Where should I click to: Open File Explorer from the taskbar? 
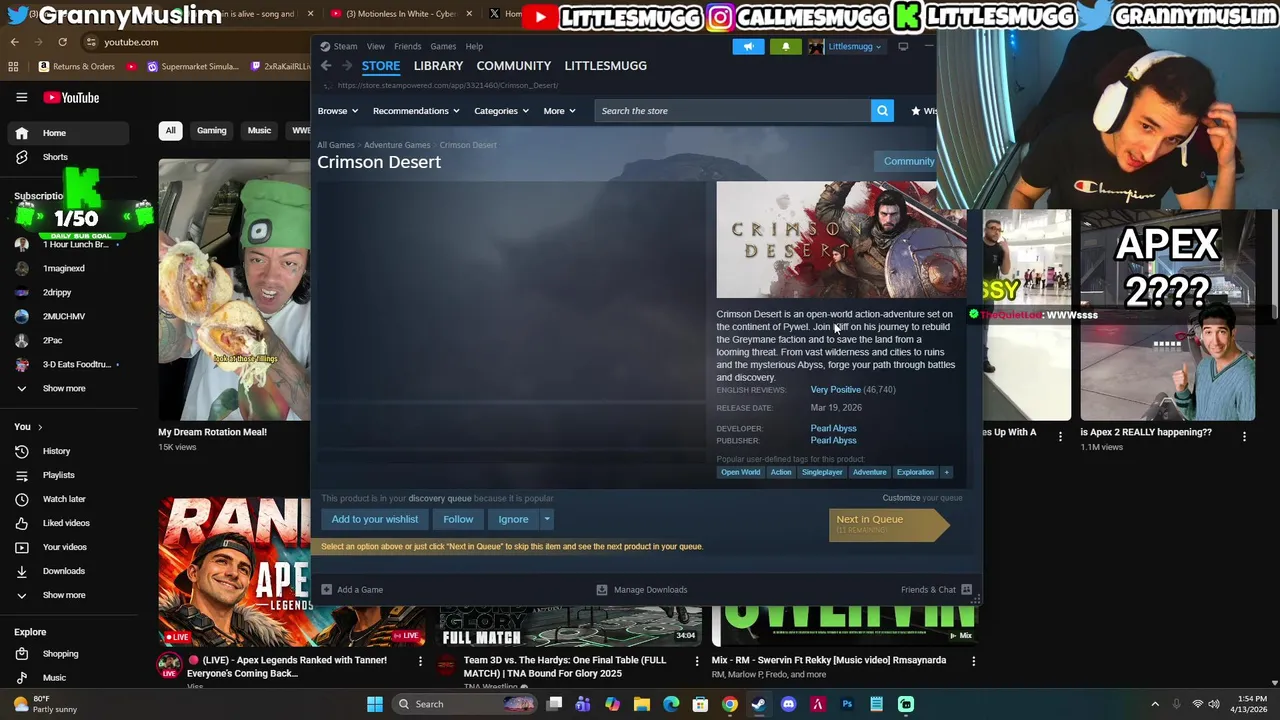pyautogui.click(x=642, y=704)
